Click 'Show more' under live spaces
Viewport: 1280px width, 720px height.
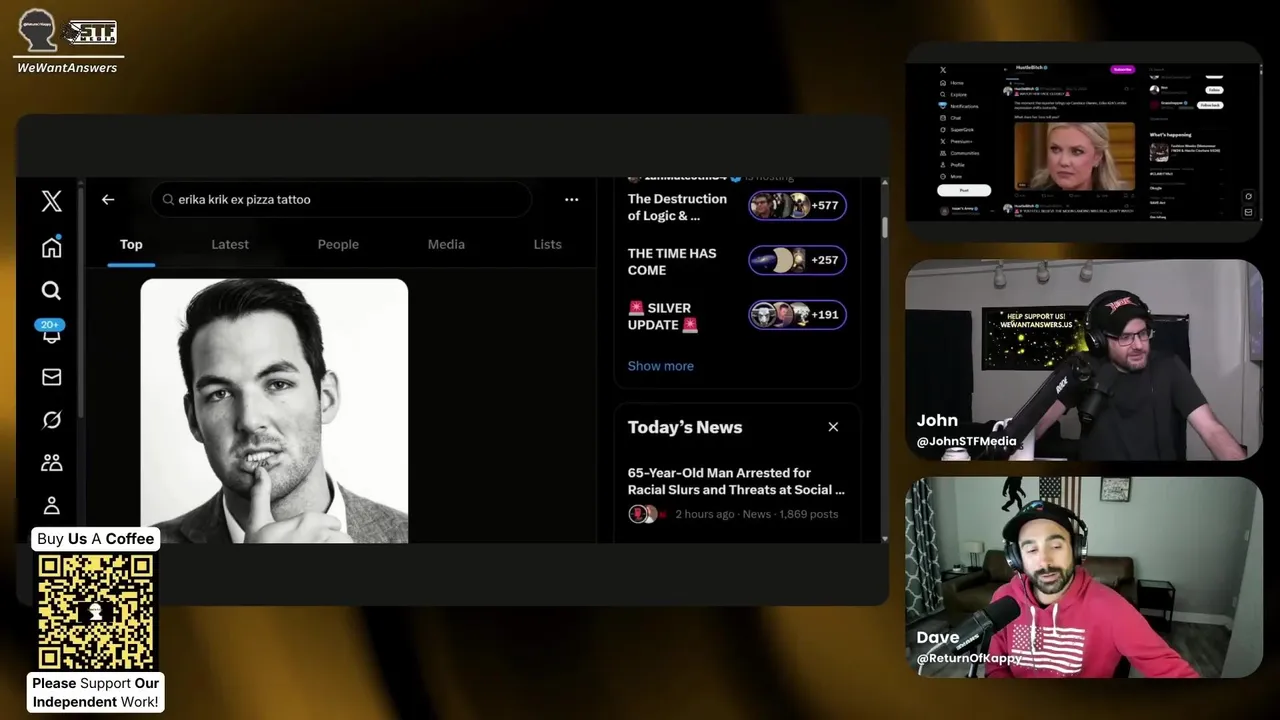click(660, 366)
